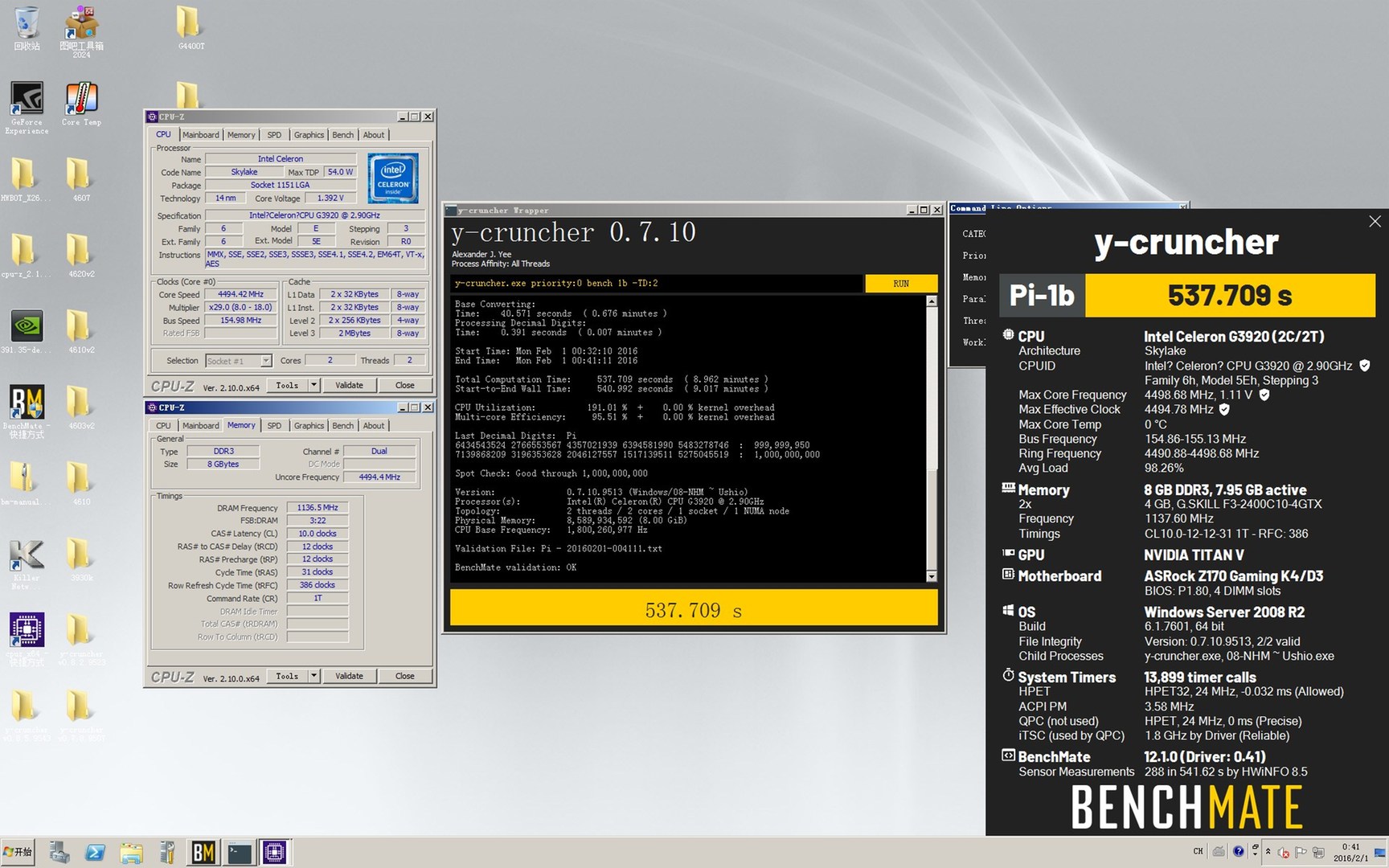Click Tools button in upper CPU-Z
This screenshot has width=1389, height=868.
tap(287, 385)
